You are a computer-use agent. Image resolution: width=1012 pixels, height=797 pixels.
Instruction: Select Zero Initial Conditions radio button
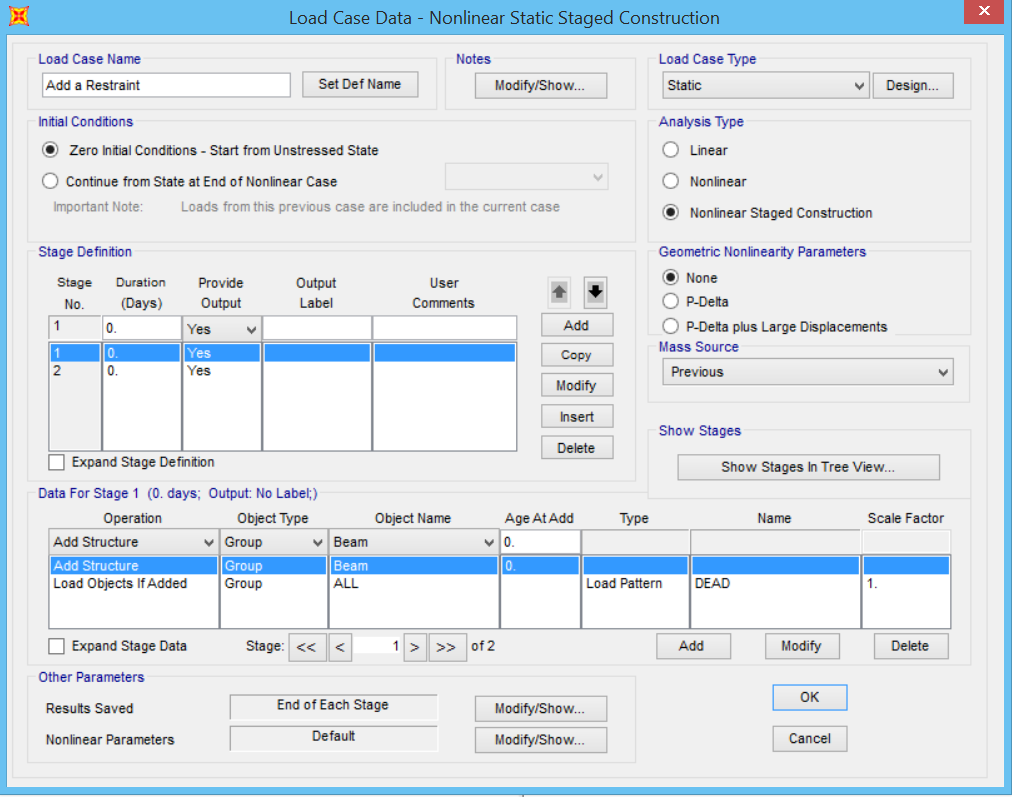point(50,149)
